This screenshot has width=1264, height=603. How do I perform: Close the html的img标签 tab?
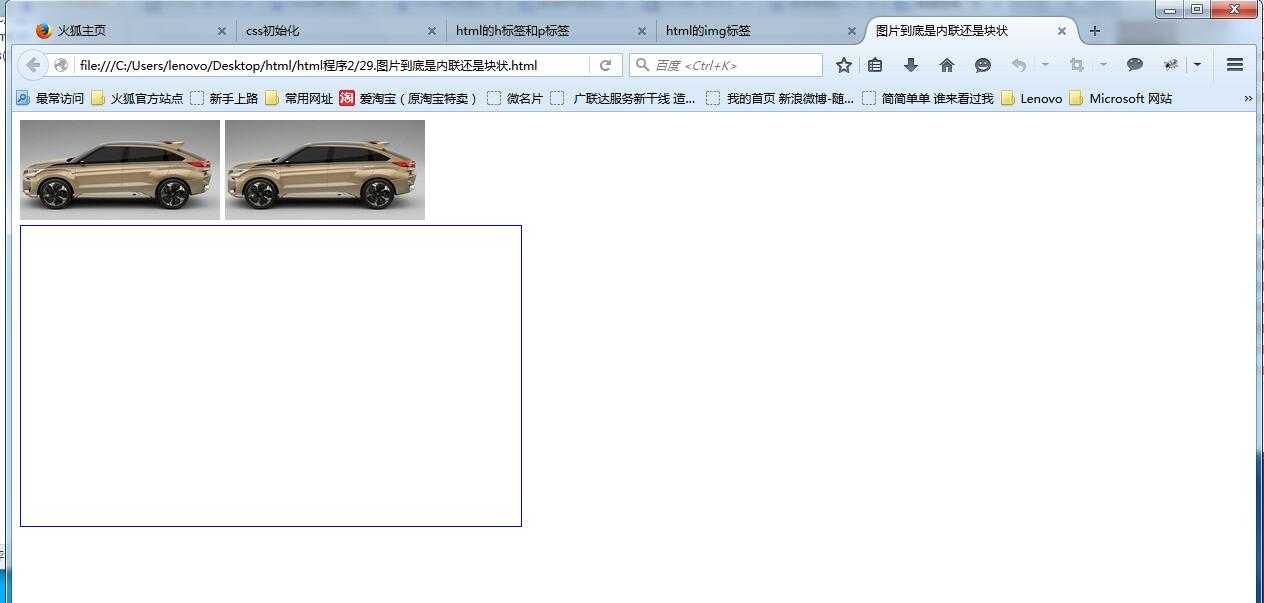click(852, 31)
